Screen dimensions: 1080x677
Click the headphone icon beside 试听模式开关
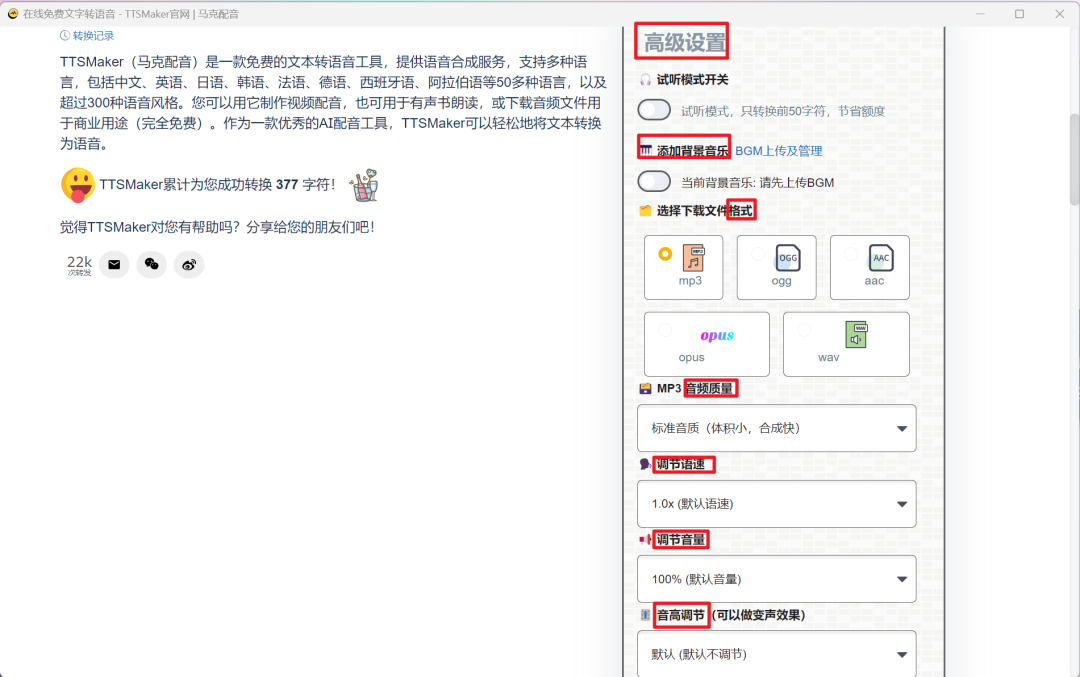645,80
